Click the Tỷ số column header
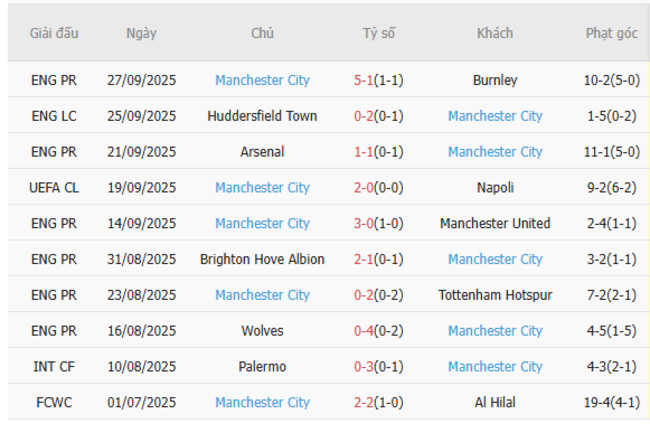The width and height of the screenshot is (650, 433). (x=378, y=33)
